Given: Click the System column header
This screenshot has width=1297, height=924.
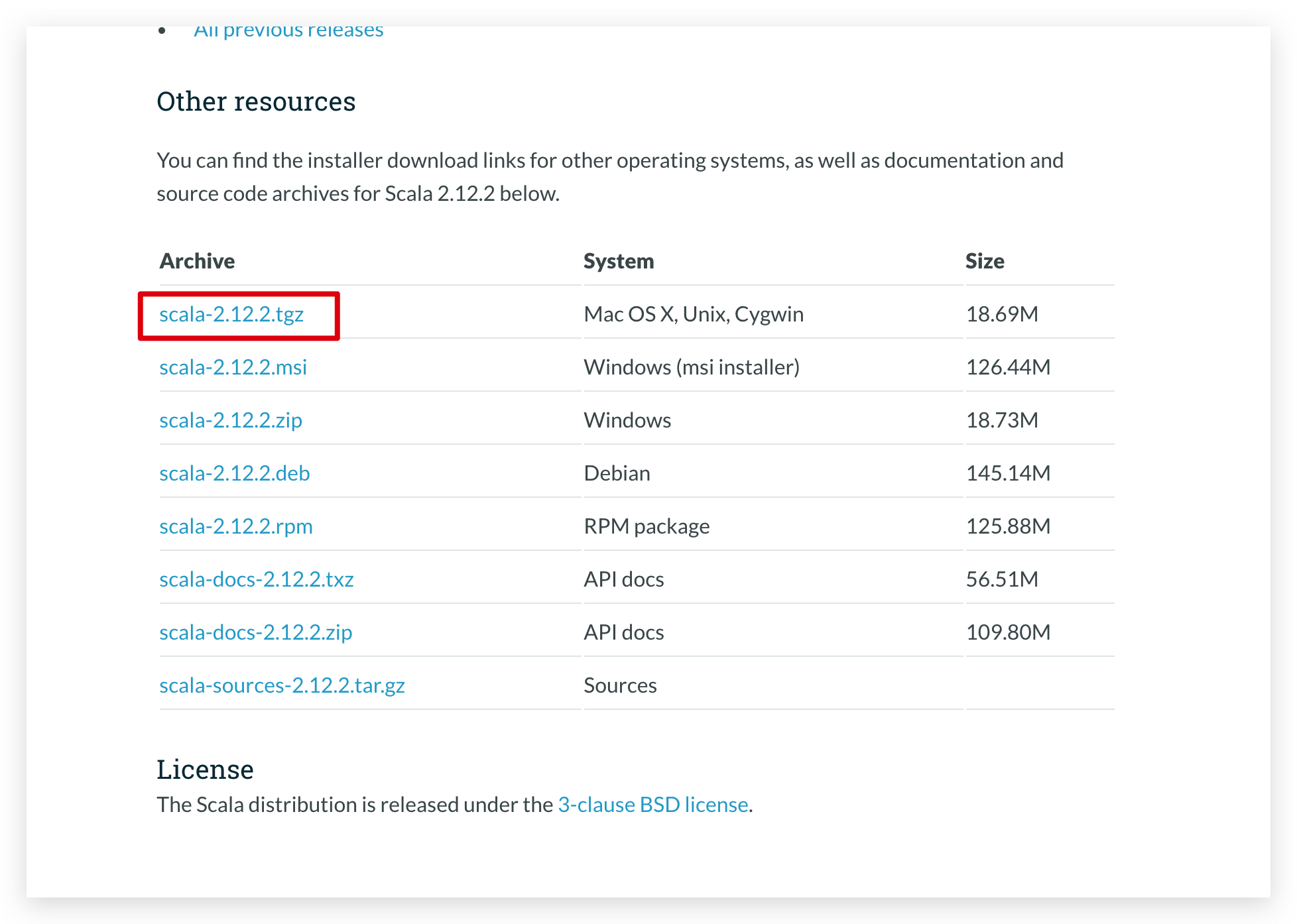Looking at the screenshot, I should 618,260.
